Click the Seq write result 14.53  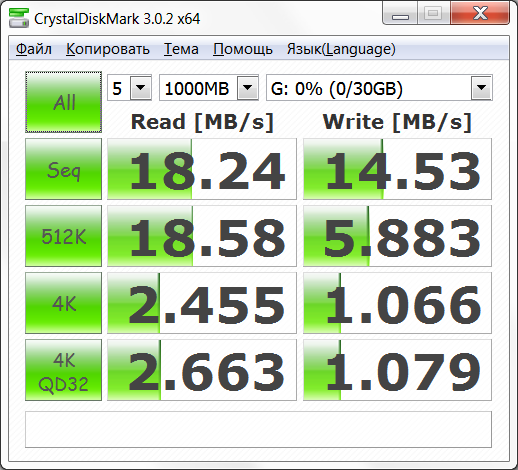pyautogui.click(x=397, y=169)
